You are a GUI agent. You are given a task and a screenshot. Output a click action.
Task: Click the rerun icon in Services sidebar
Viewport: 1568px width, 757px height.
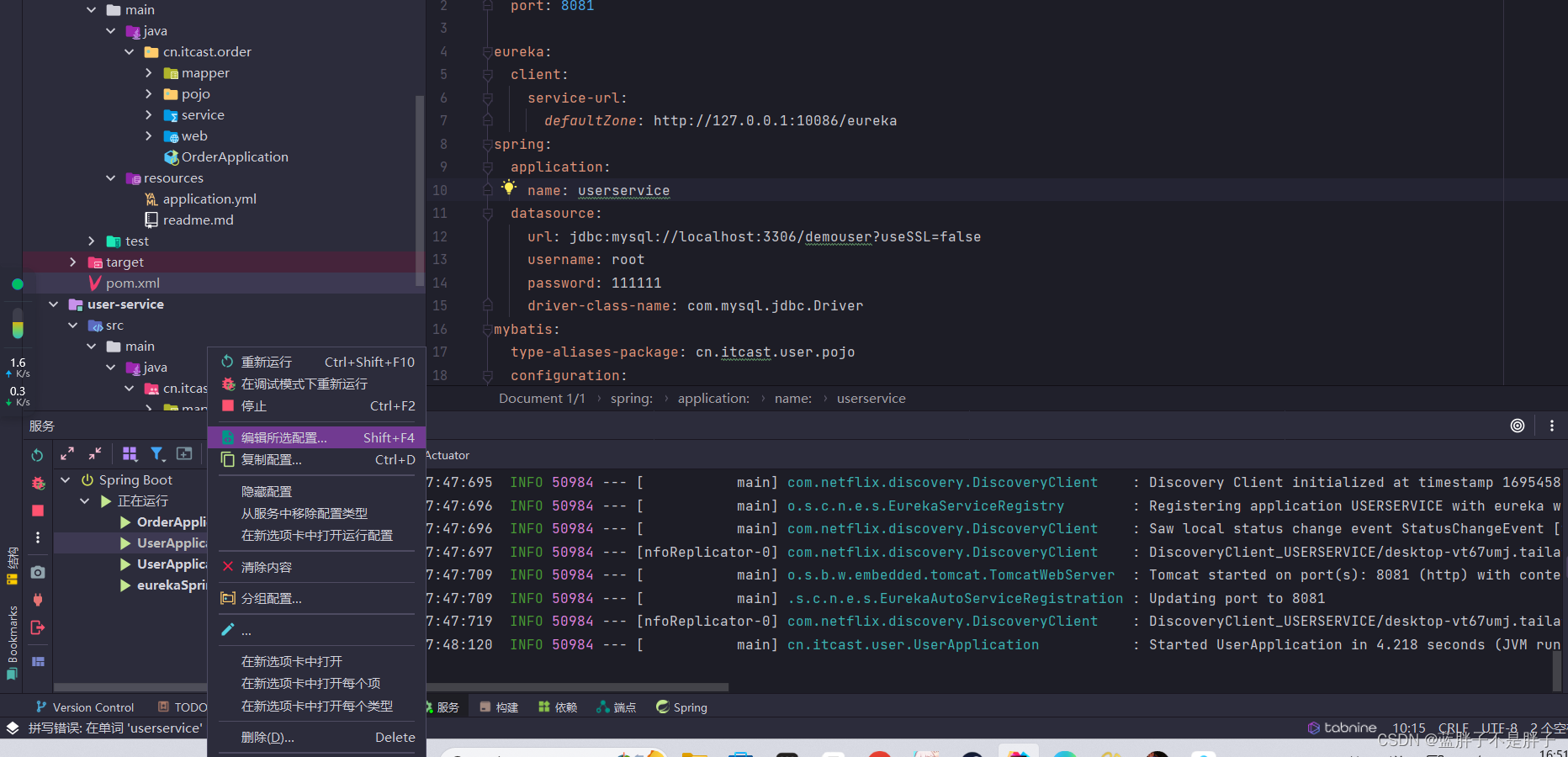tap(37, 455)
